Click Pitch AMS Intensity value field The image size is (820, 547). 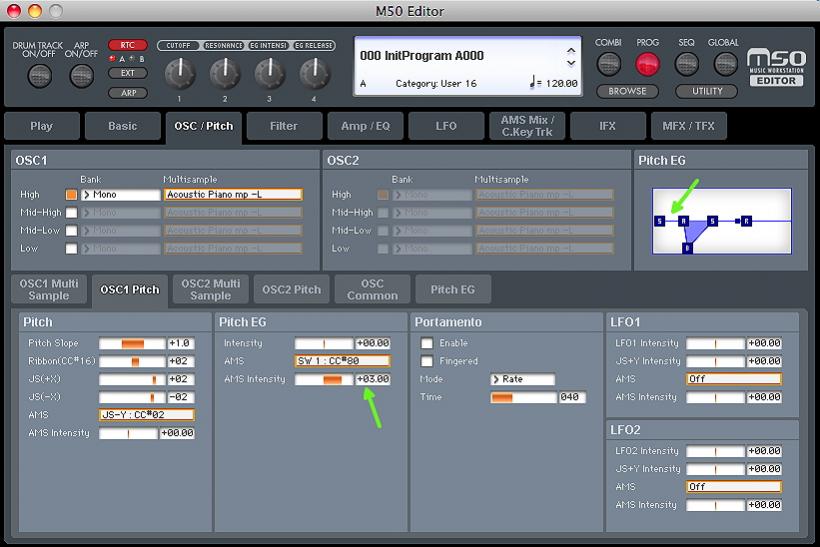tap(177, 433)
